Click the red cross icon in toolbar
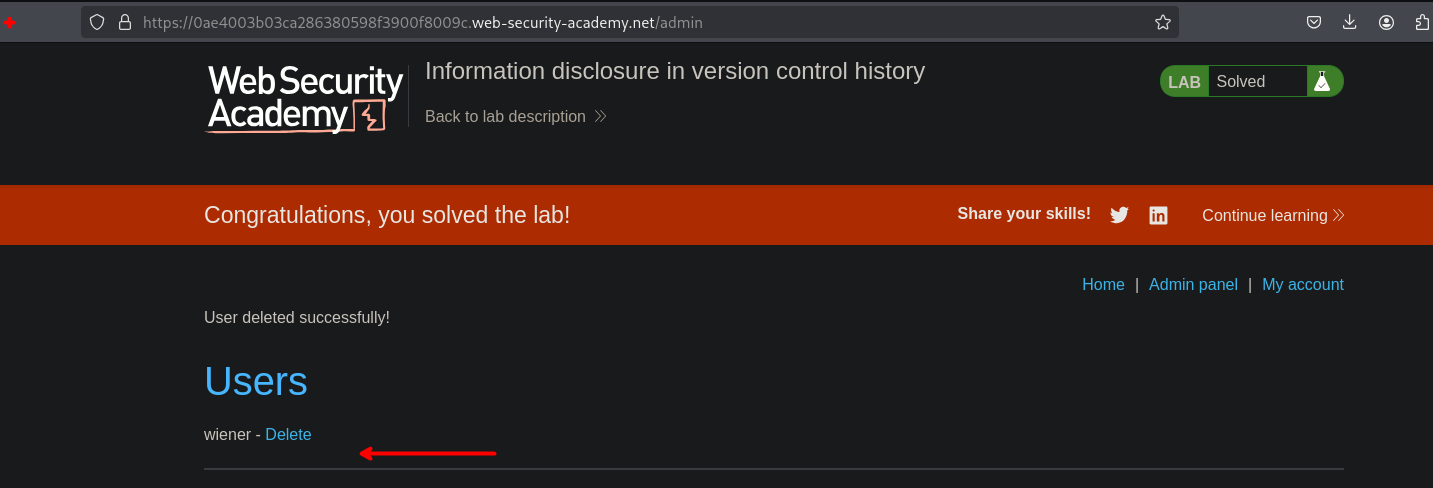 coord(9,22)
